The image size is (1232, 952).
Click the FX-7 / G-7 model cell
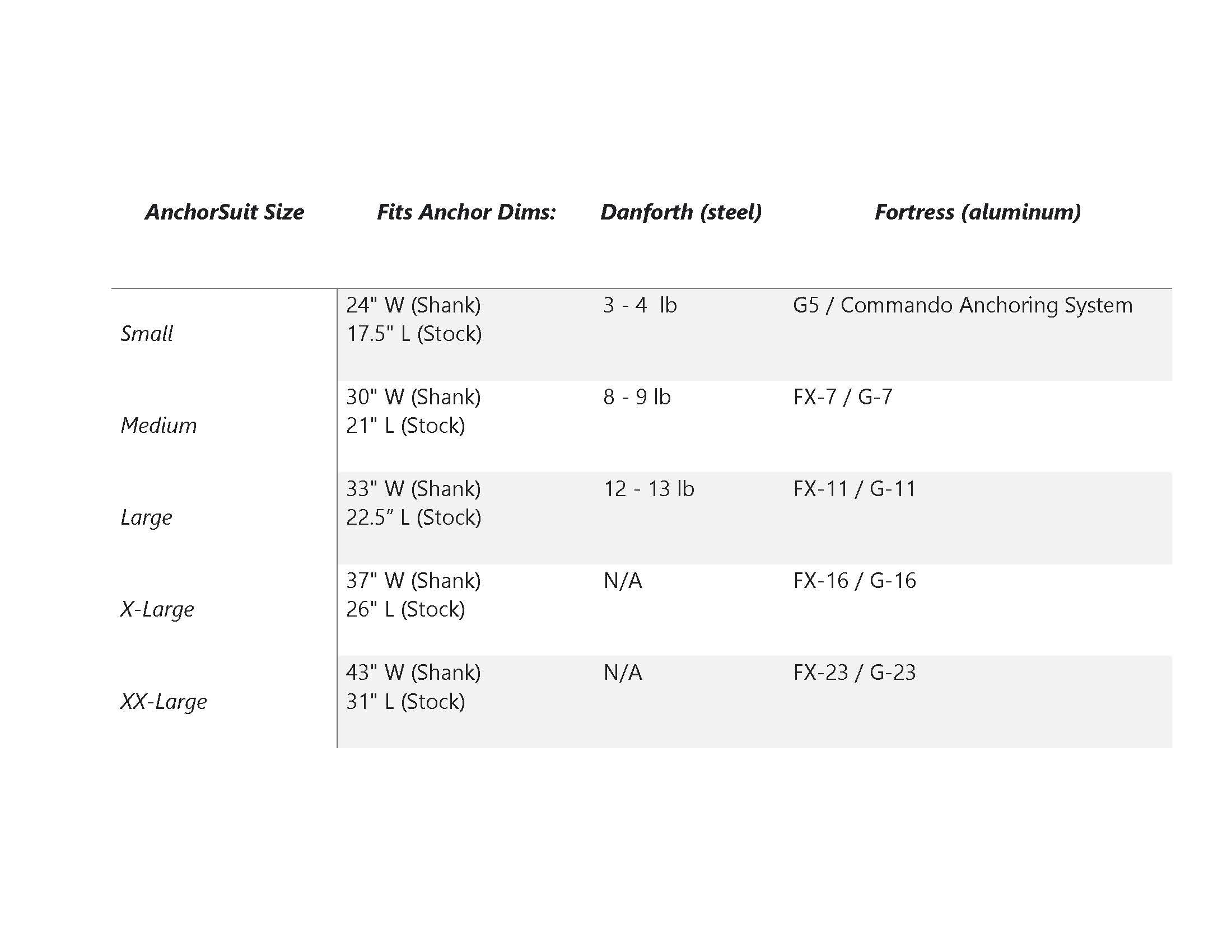pos(843,397)
